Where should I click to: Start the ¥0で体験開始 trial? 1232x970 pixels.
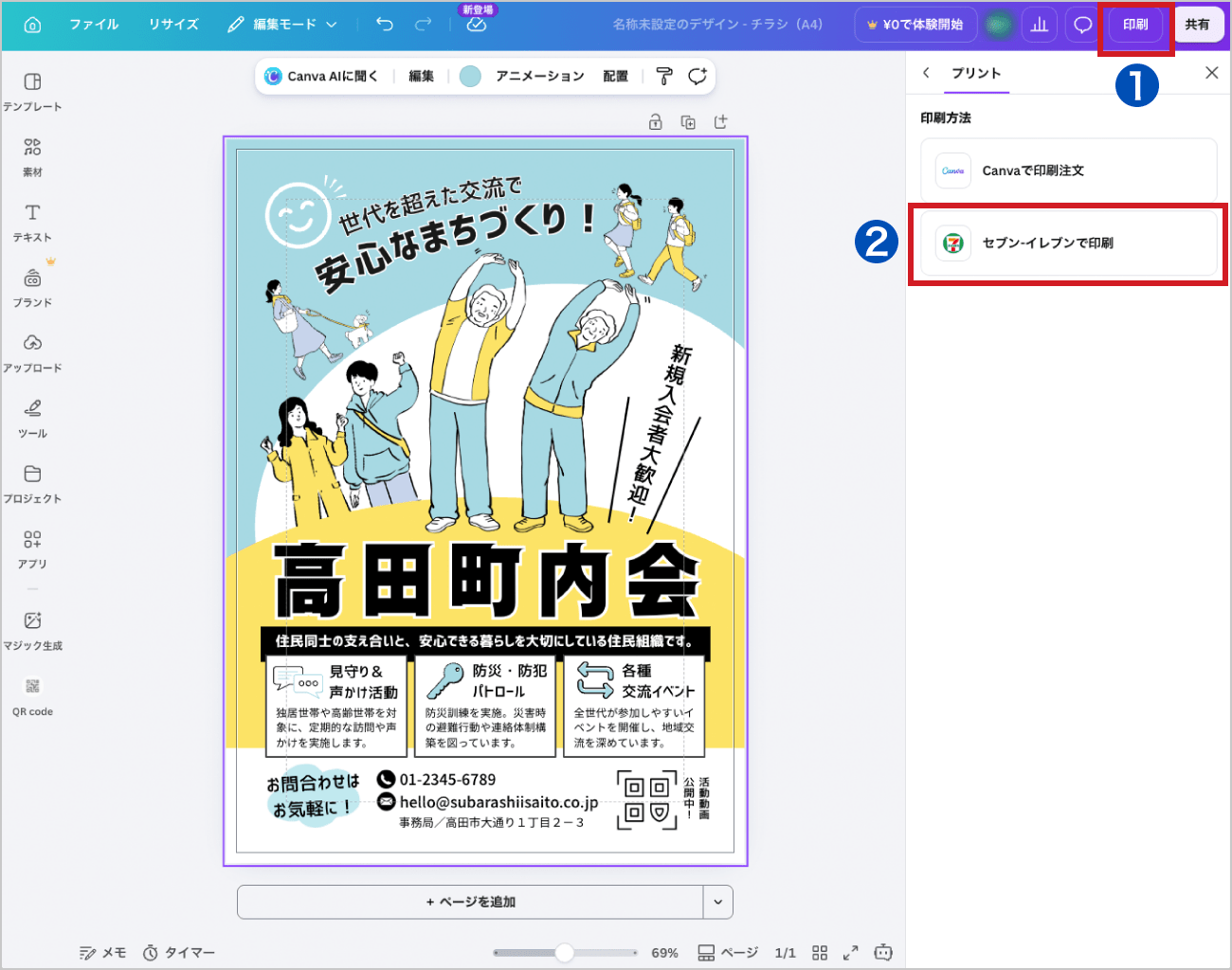pyautogui.click(x=915, y=25)
